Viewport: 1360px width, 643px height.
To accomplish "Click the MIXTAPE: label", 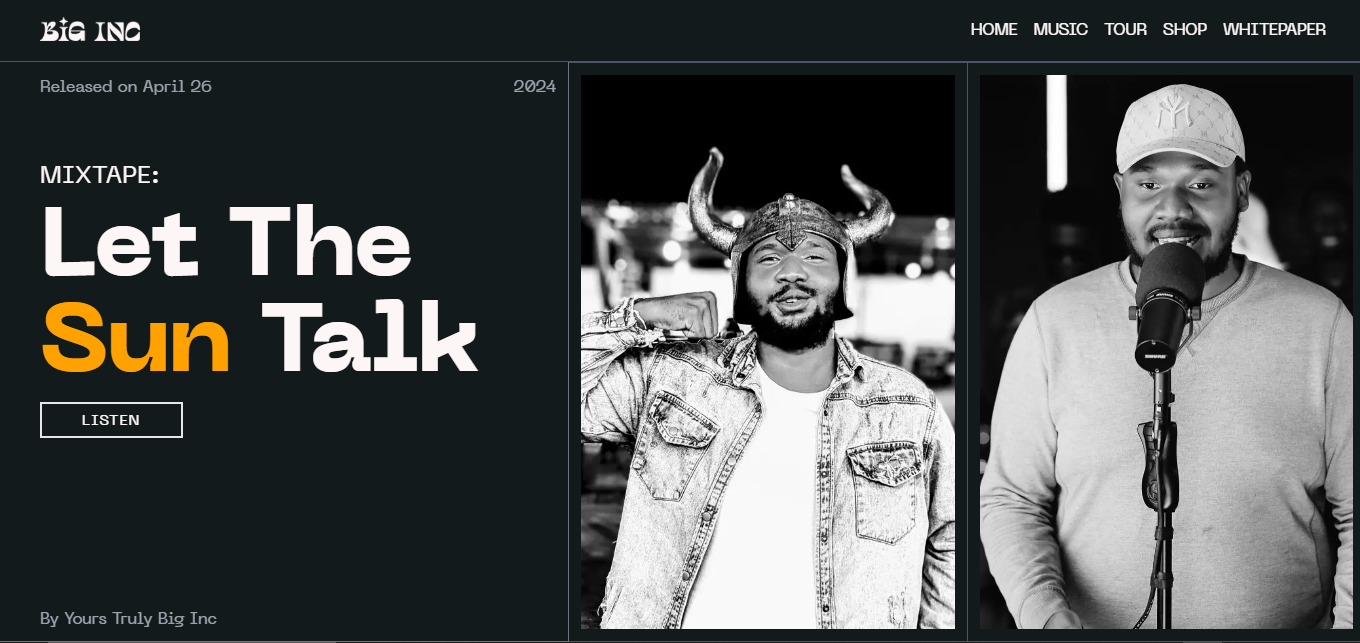I will click(100, 175).
